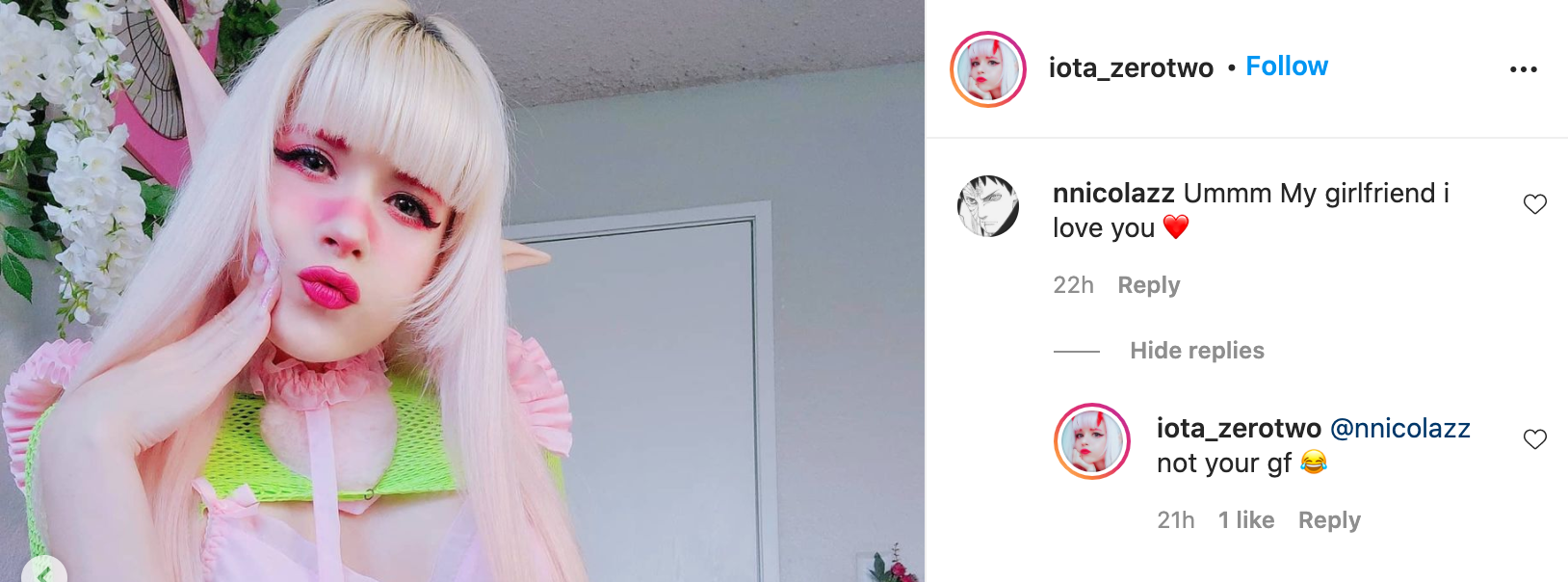Open iota_zerotwo's avatar beside the reply

click(1092, 441)
